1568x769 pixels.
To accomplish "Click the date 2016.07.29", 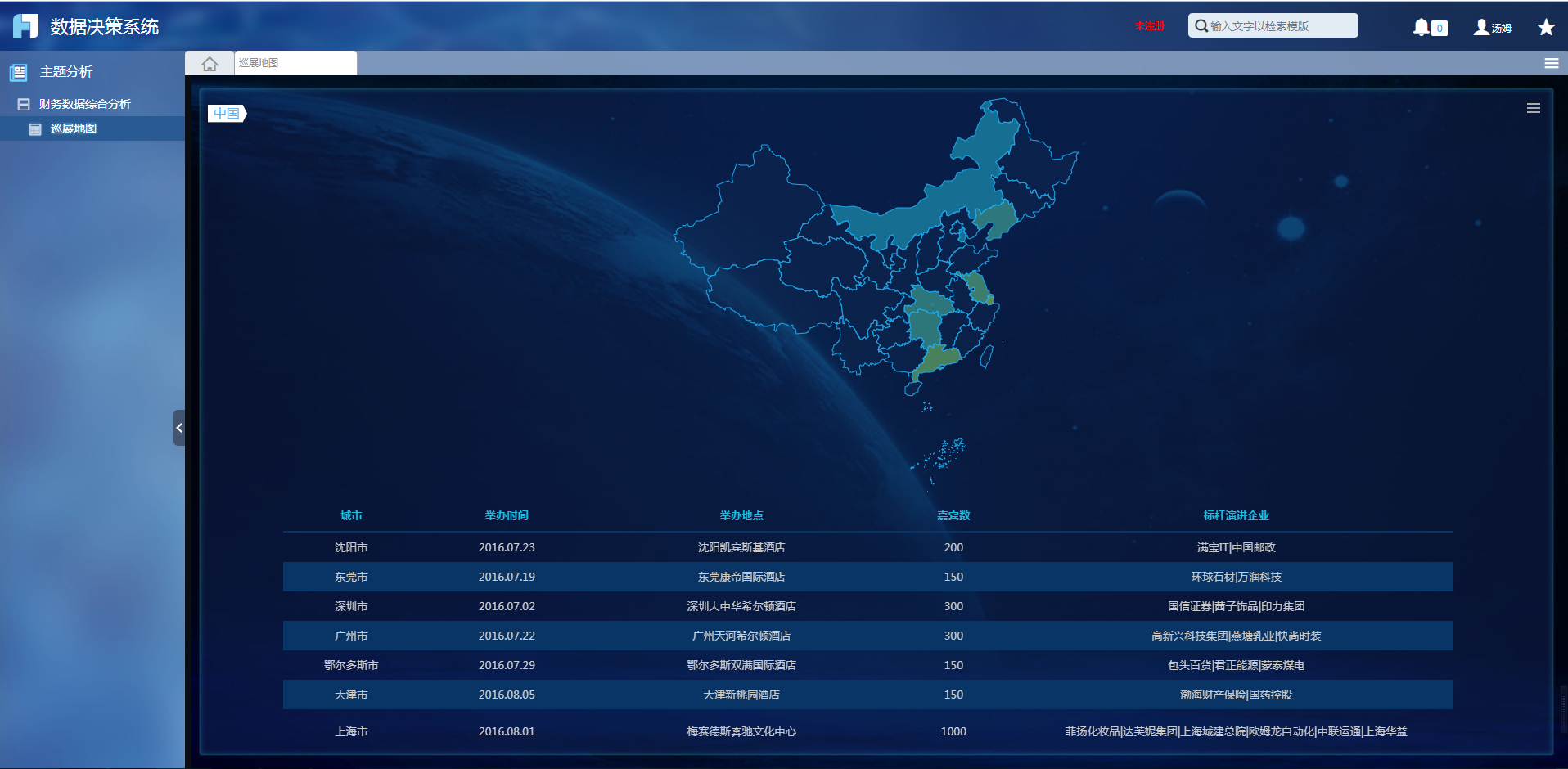I will pyautogui.click(x=507, y=665).
